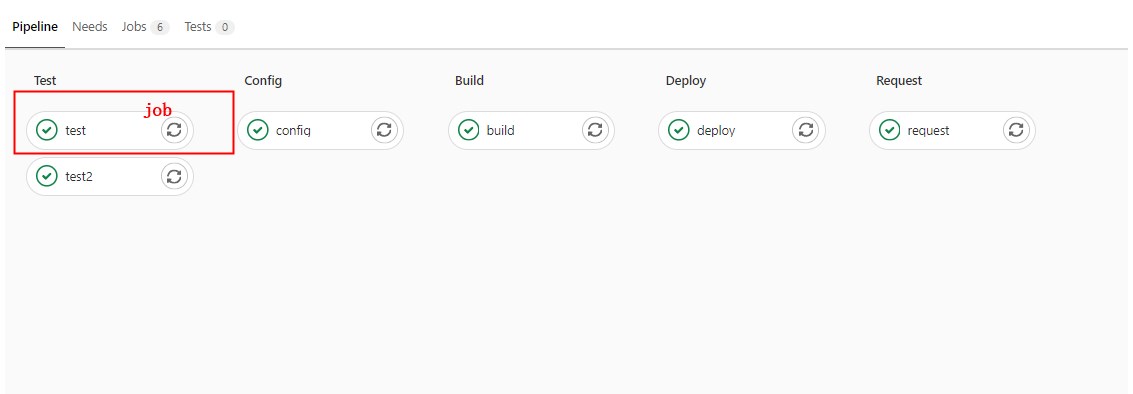Click the passed checkmark icon on build
The image size is (1133, 394).
coord(468,130)
